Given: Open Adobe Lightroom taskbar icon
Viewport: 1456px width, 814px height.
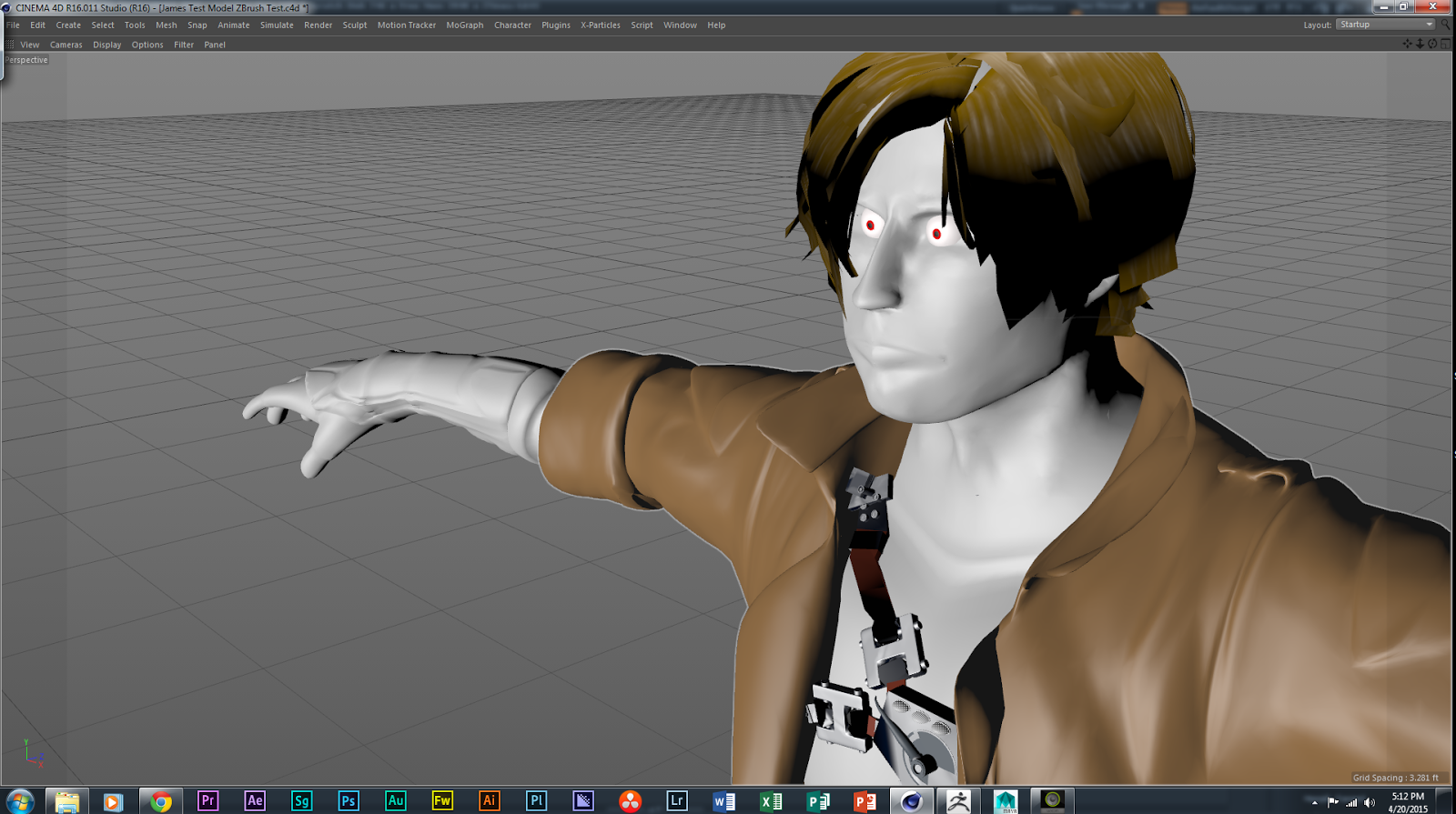Looking at the screenshot, I should tap(677, 801).
